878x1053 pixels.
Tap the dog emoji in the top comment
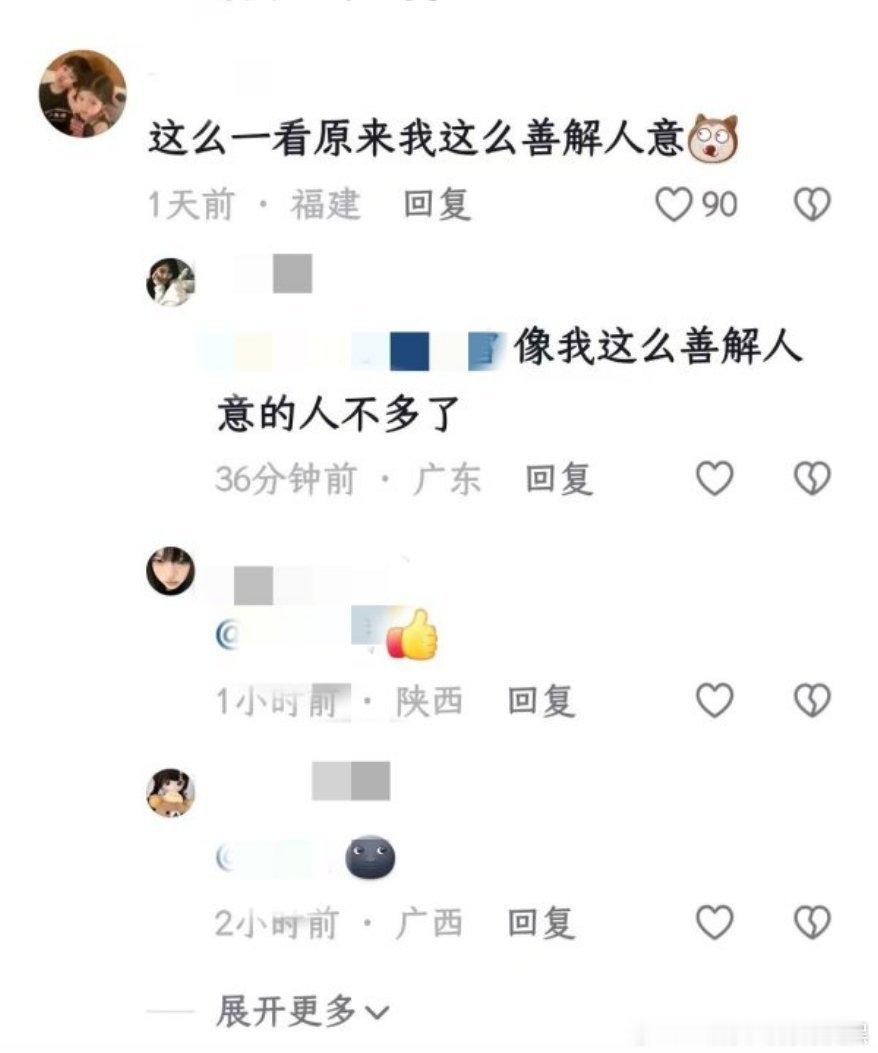click(x=715, y=138)
